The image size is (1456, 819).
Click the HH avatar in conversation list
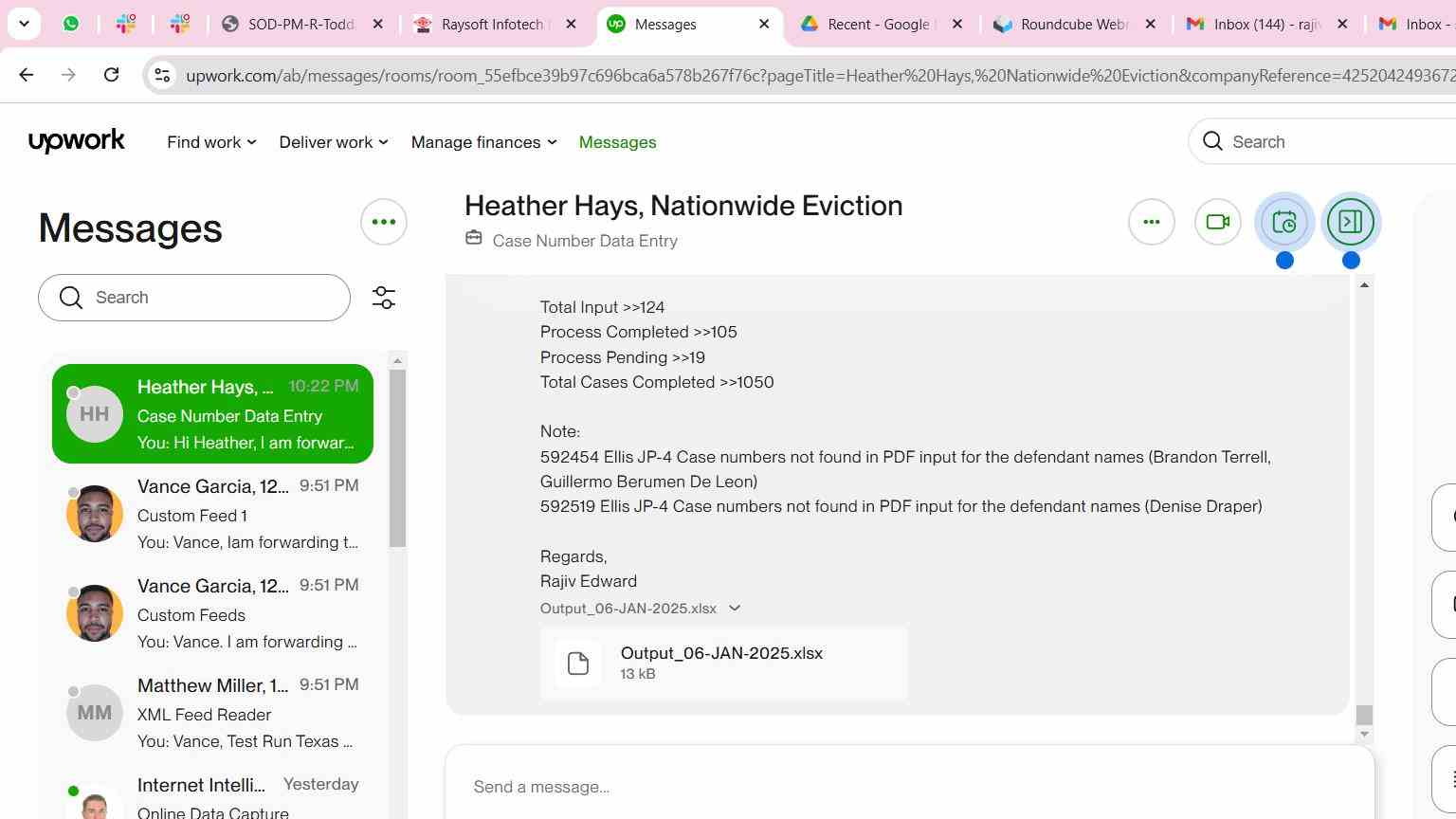pyautogui.click(x=95, y=414)
